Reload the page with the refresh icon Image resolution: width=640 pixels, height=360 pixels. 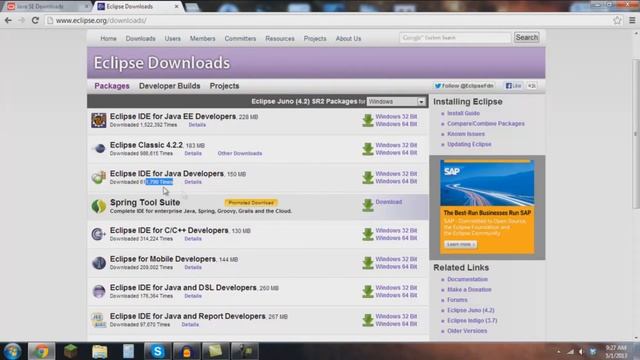point(35,20)
